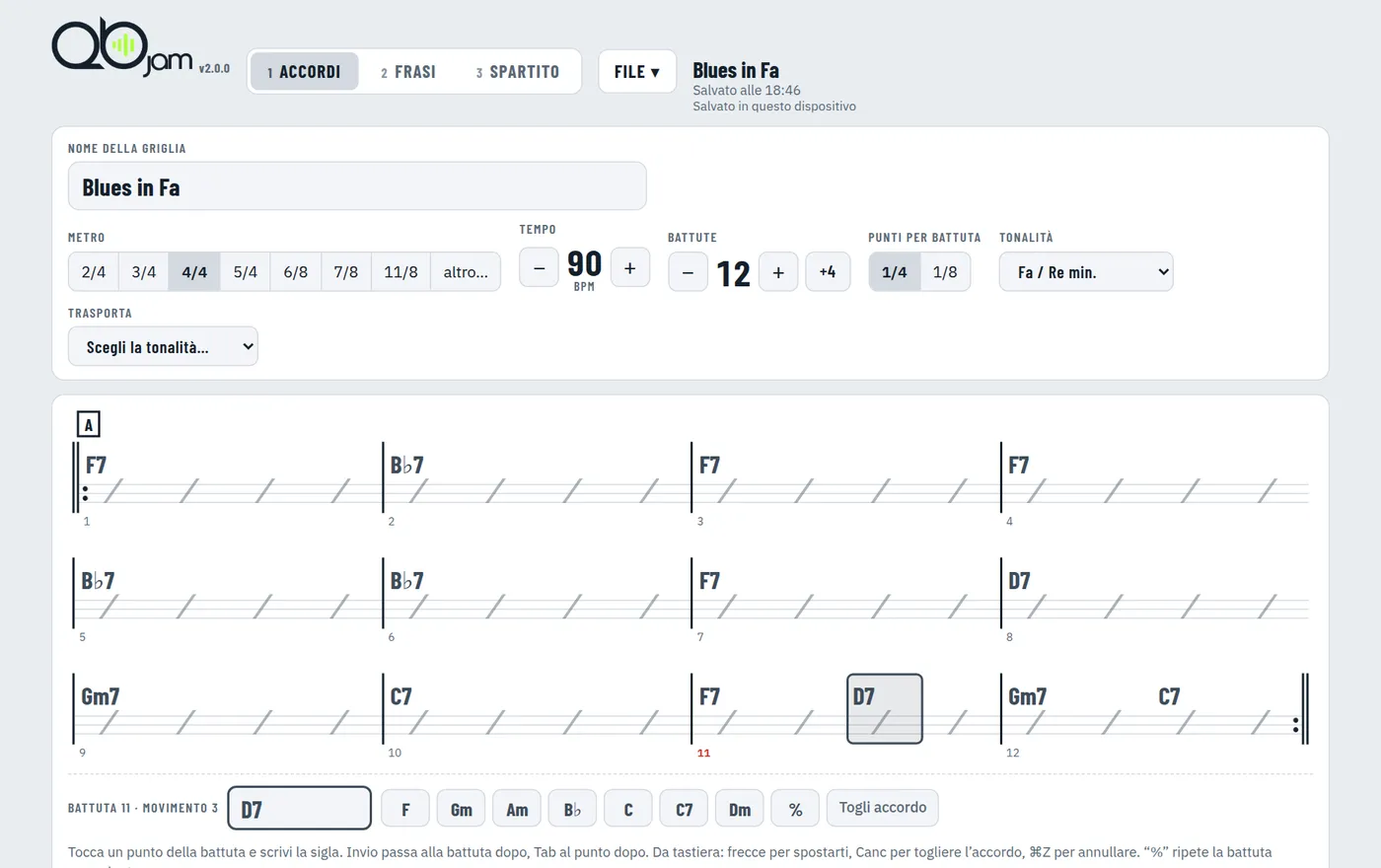Viewport: 1381px width, 868px height.
Task: Insert the Gm chord suggestion
Action: click(x=462, y=809)
